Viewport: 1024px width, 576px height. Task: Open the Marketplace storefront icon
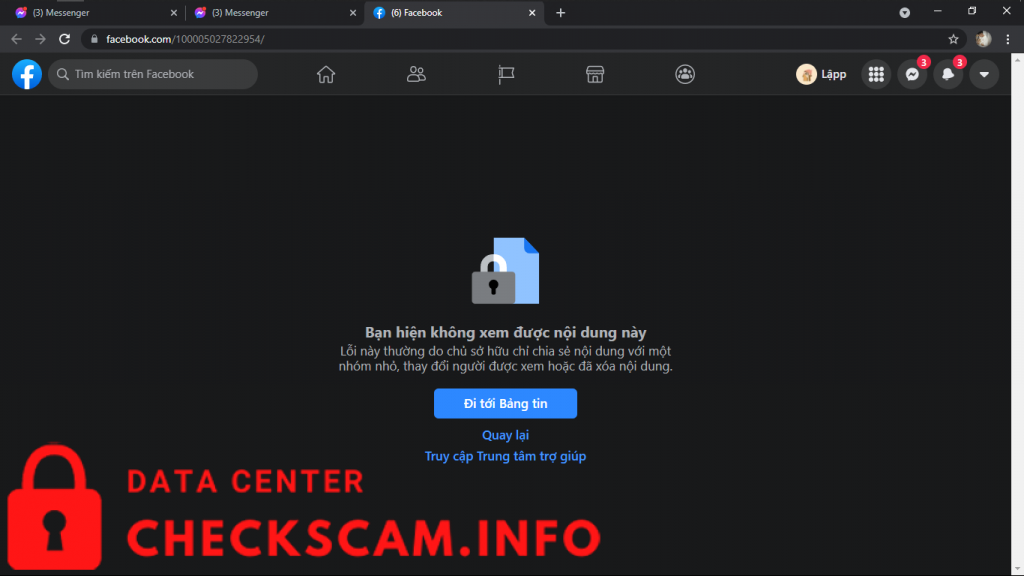[x=595, y=74]
